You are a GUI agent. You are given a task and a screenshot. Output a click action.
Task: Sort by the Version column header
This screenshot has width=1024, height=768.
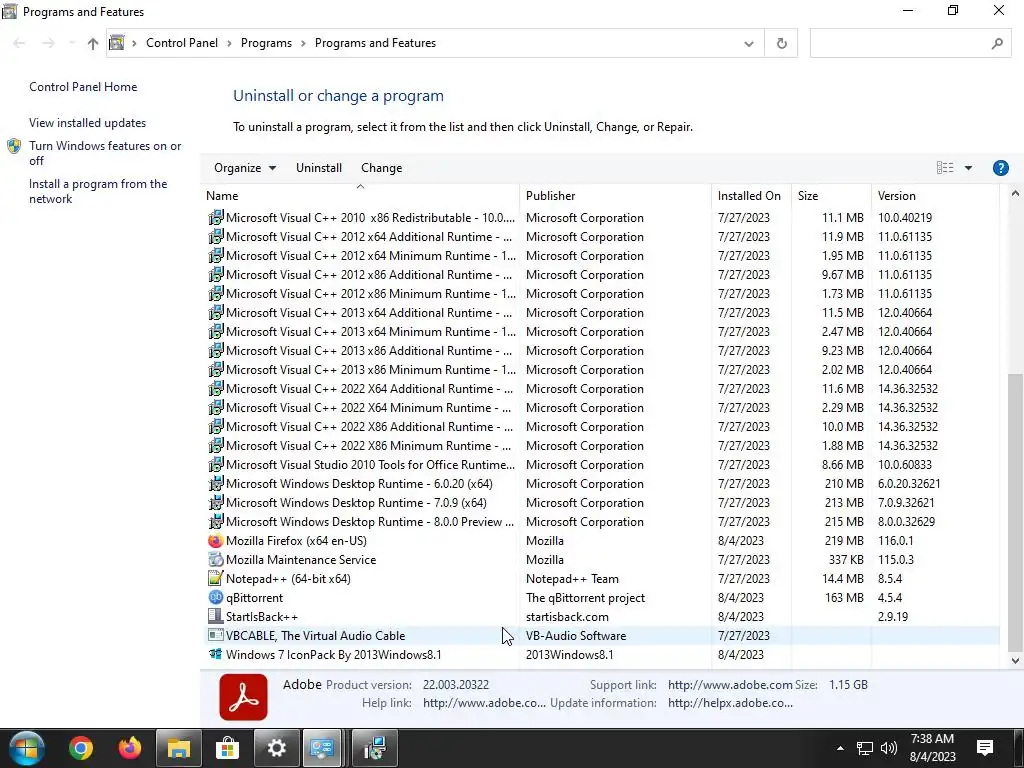935,195
